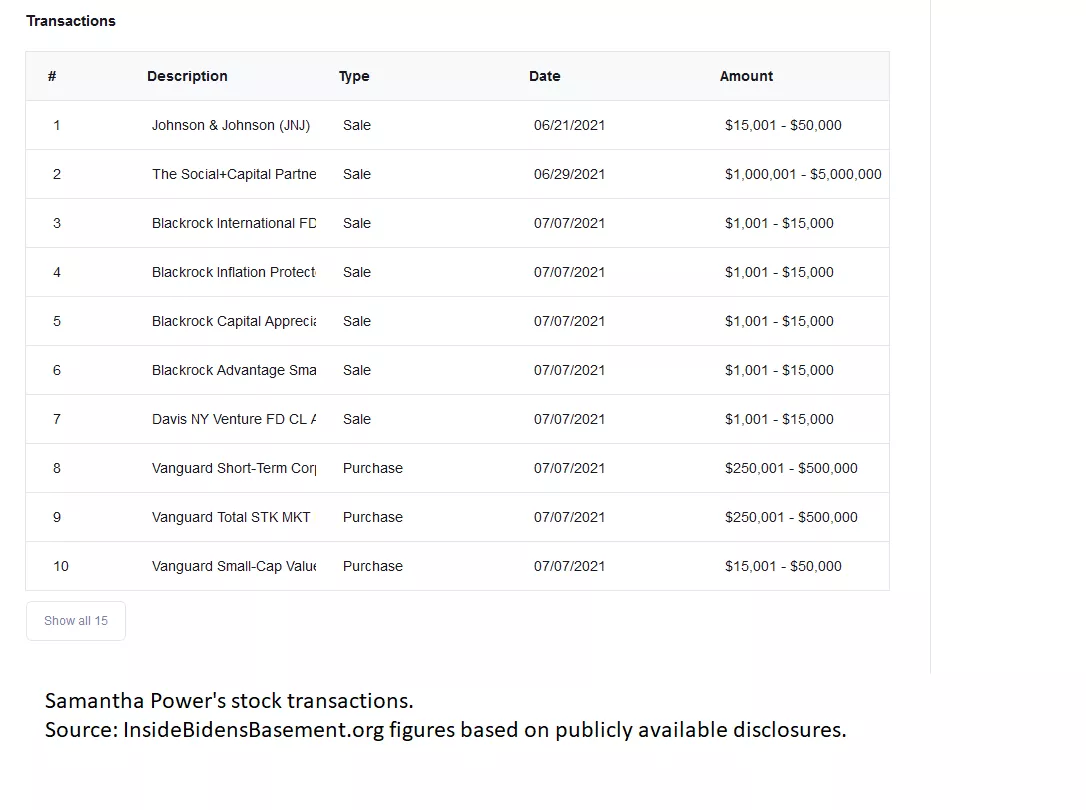Screen dimensions: 1086x810
Task: Select Blackrock International FD row description
Action: 234,223
